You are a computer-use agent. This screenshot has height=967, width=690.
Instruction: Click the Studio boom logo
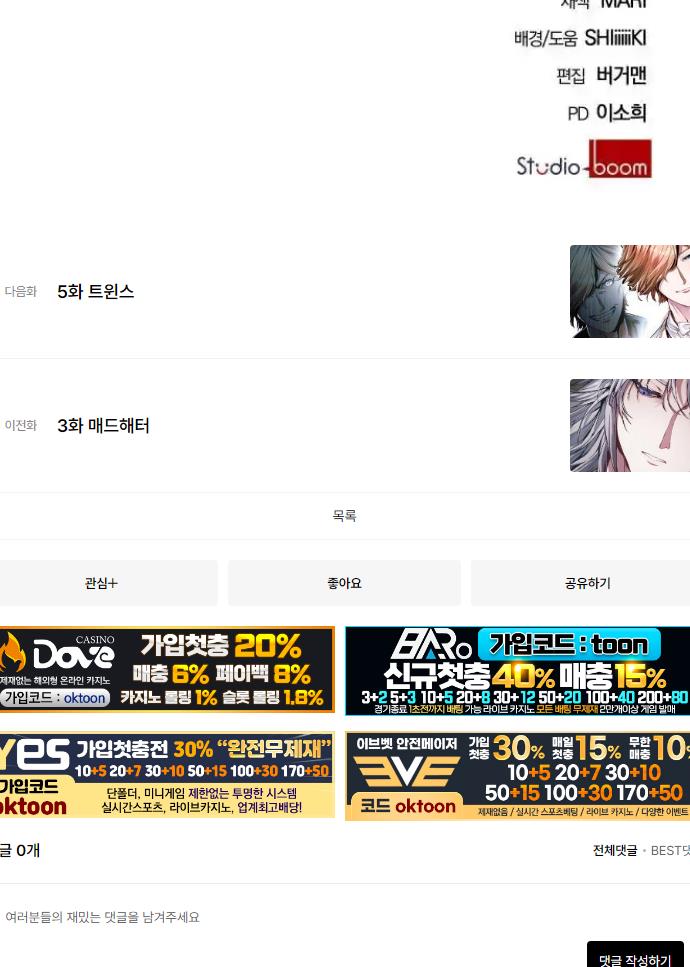click(x=584, y=160)
